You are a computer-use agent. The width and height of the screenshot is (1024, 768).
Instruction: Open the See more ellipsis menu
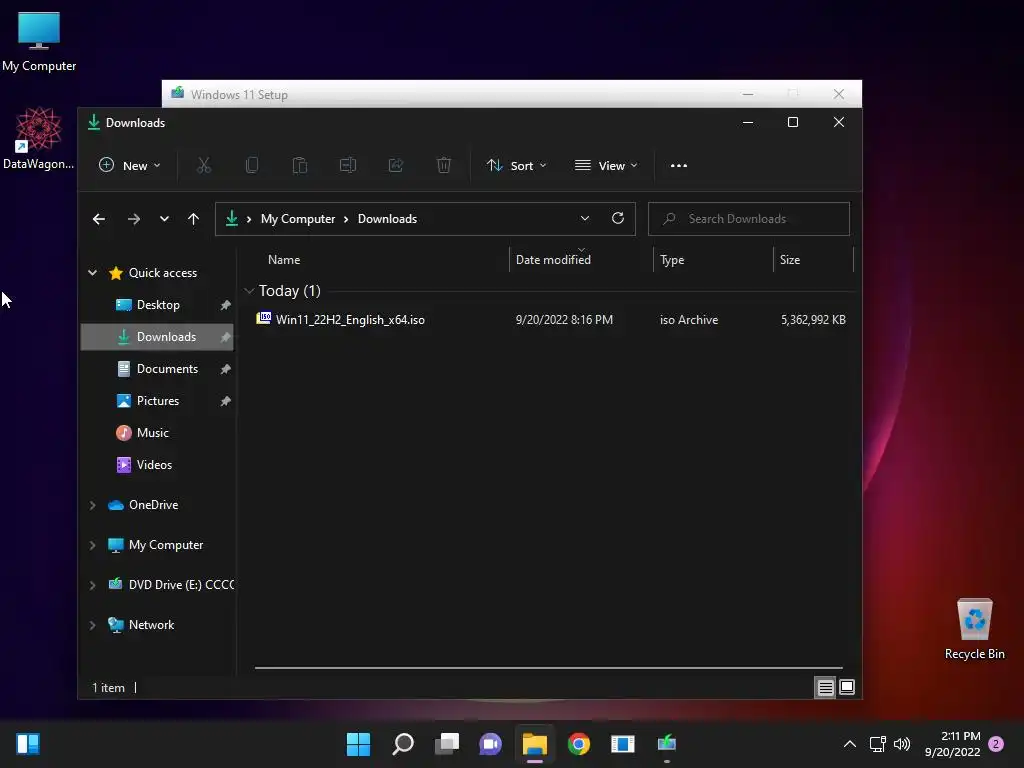click(679, 165)
